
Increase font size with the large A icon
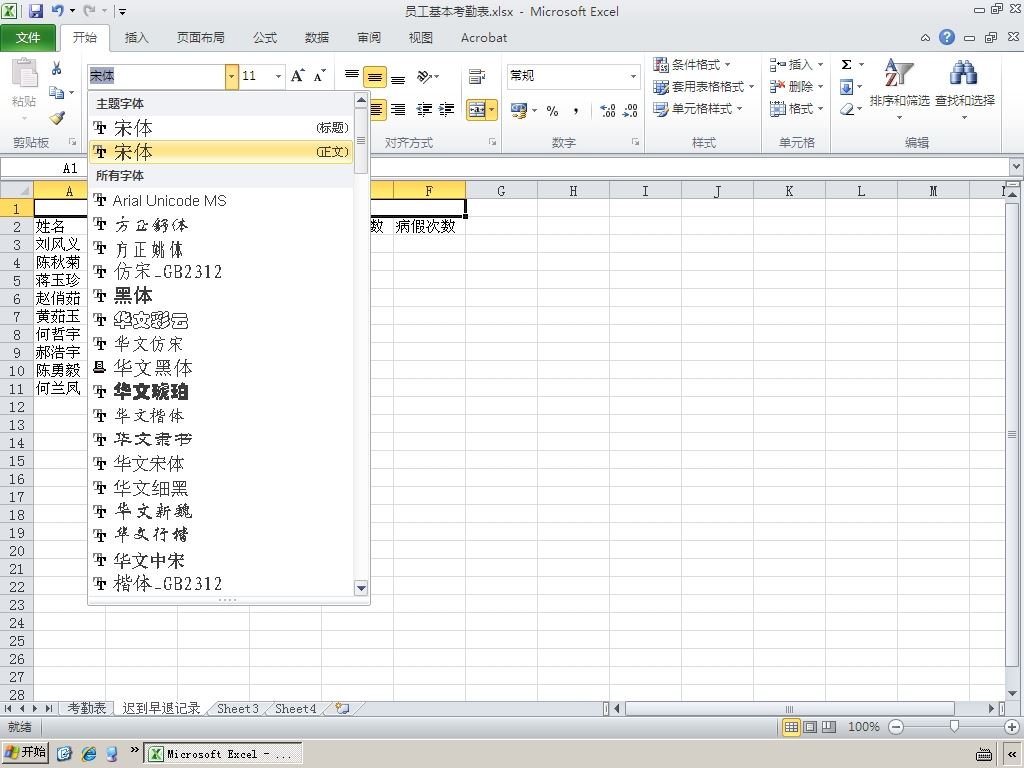[x=298, y=76]
